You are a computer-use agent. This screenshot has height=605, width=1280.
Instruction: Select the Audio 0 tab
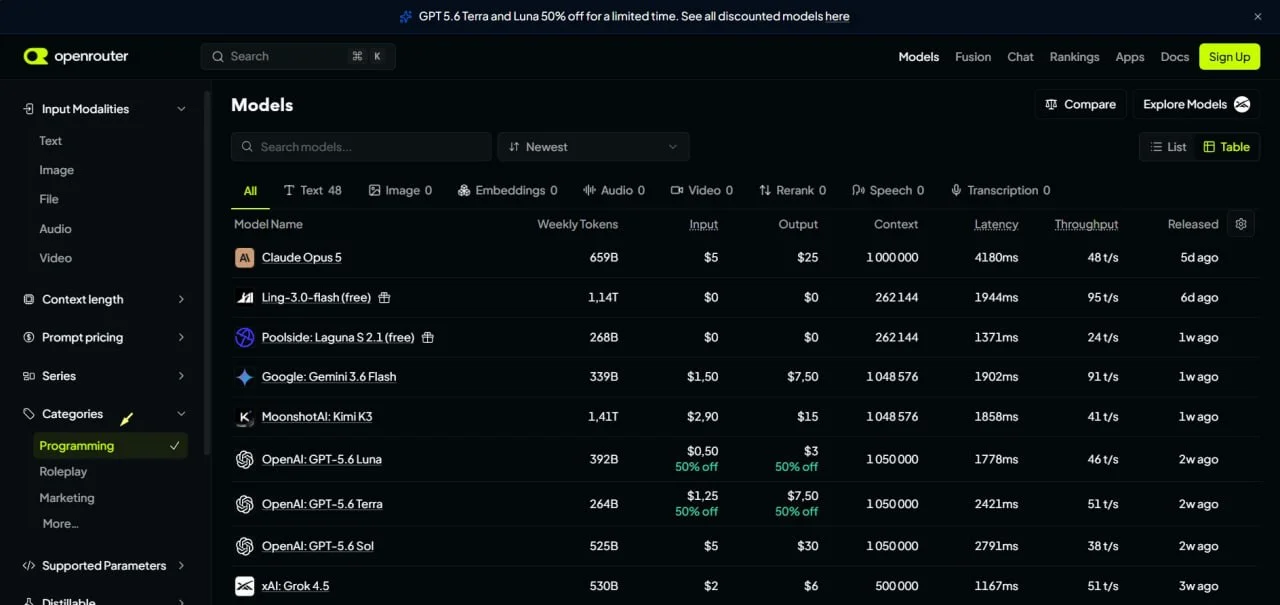click(614, 191)
